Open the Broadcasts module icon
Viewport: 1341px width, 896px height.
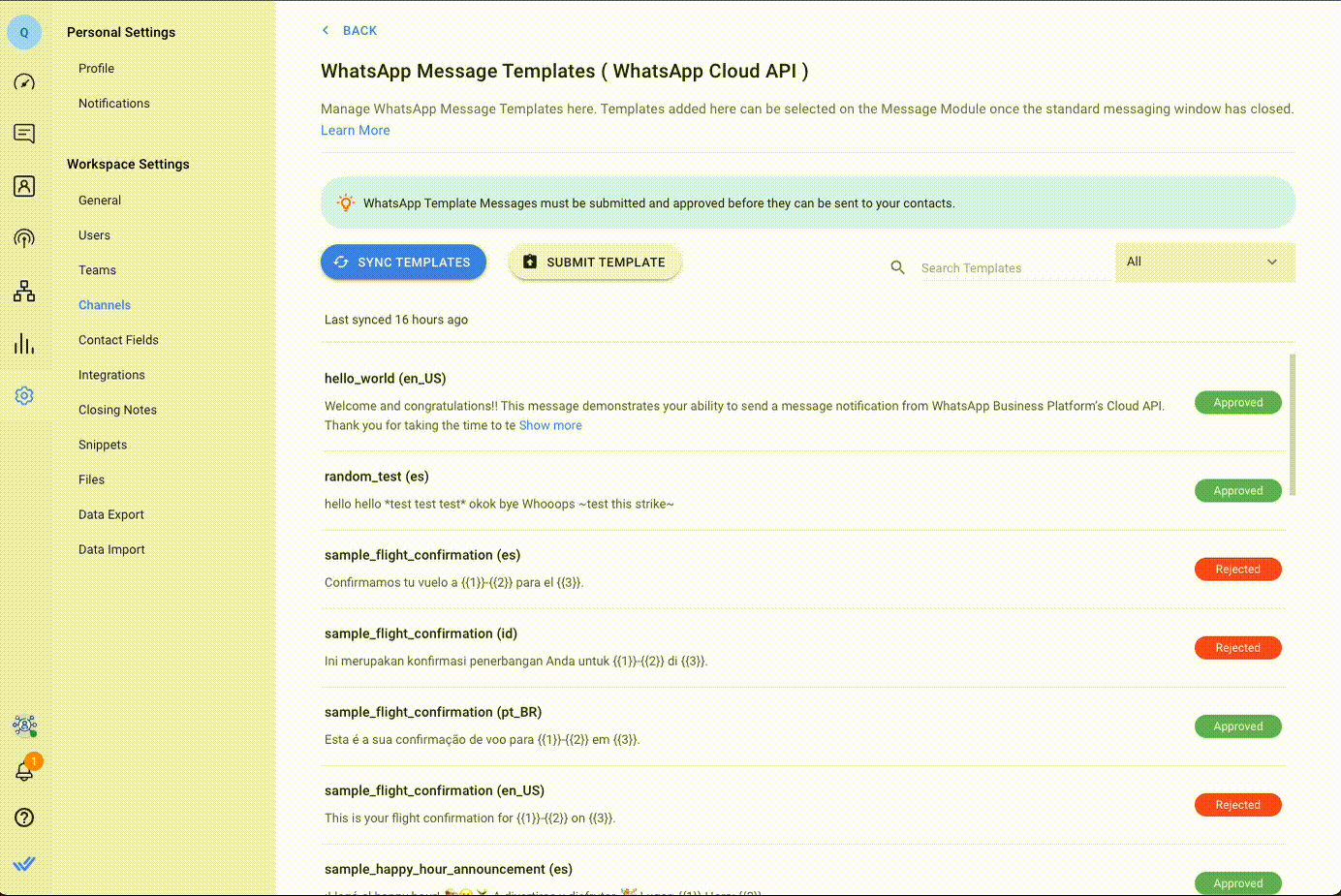tap(24, 238)
